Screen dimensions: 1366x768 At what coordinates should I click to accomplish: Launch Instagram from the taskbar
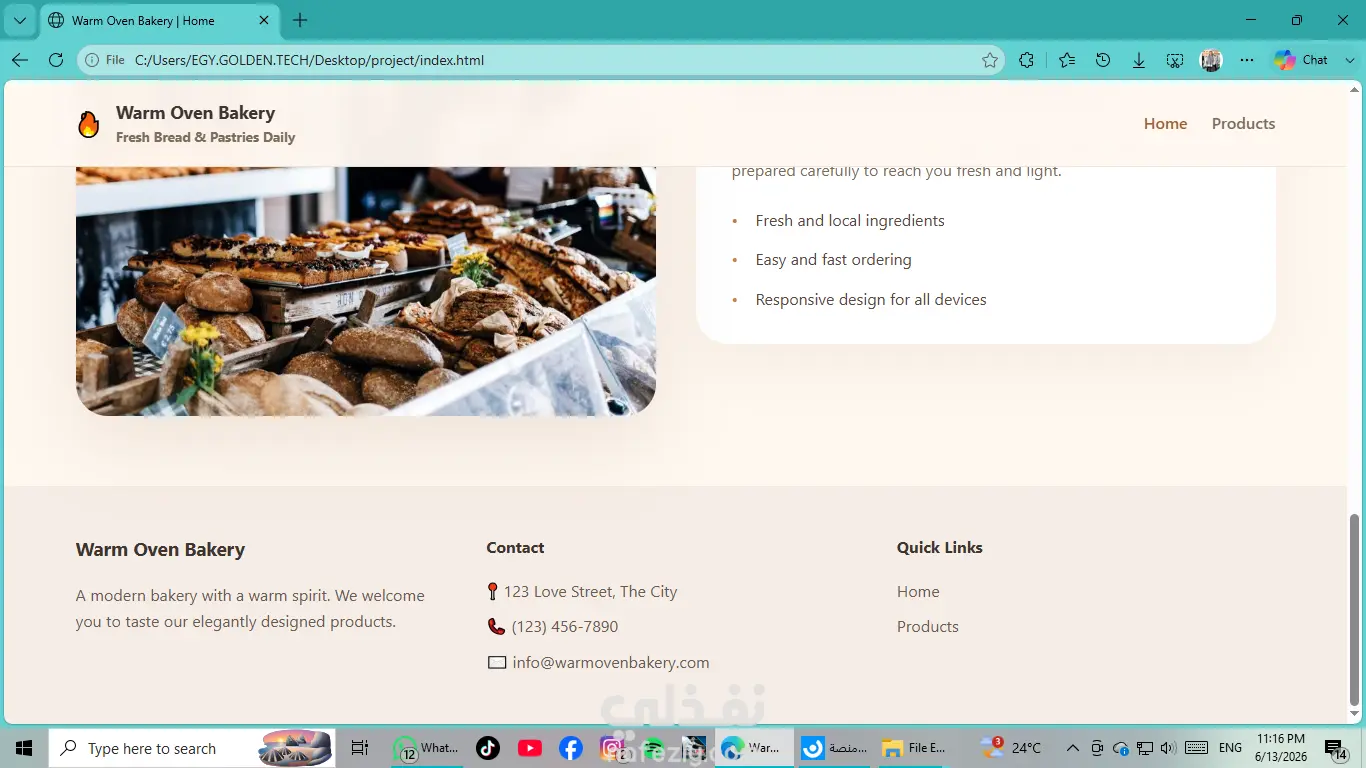coord(612,748)
